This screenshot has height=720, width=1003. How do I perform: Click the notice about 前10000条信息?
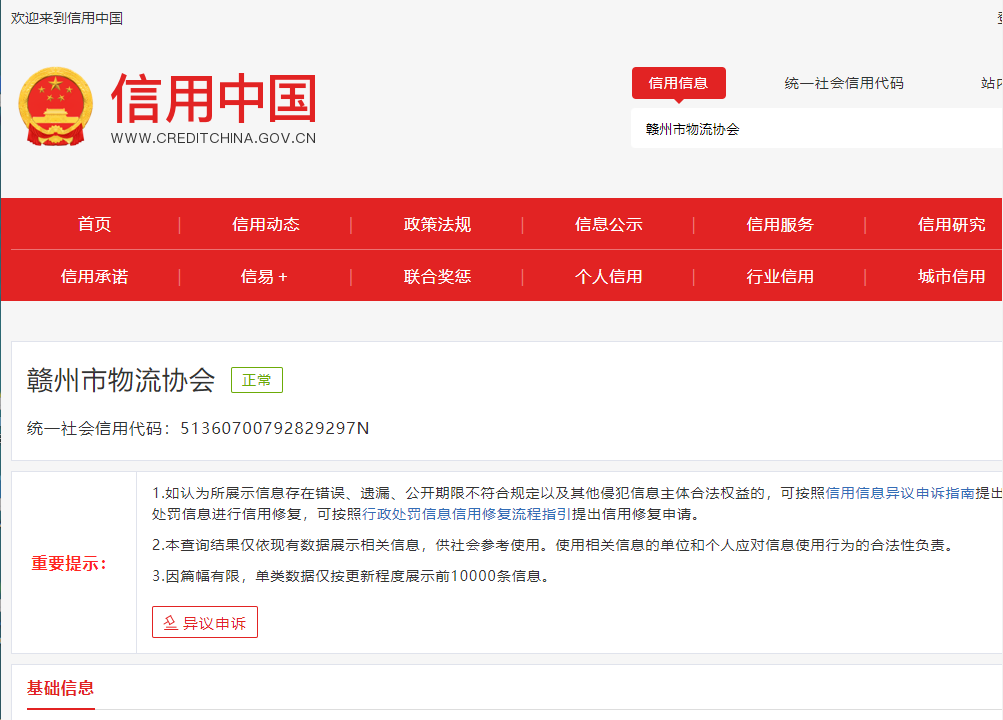pyautogui.click(x=351, y=576)
